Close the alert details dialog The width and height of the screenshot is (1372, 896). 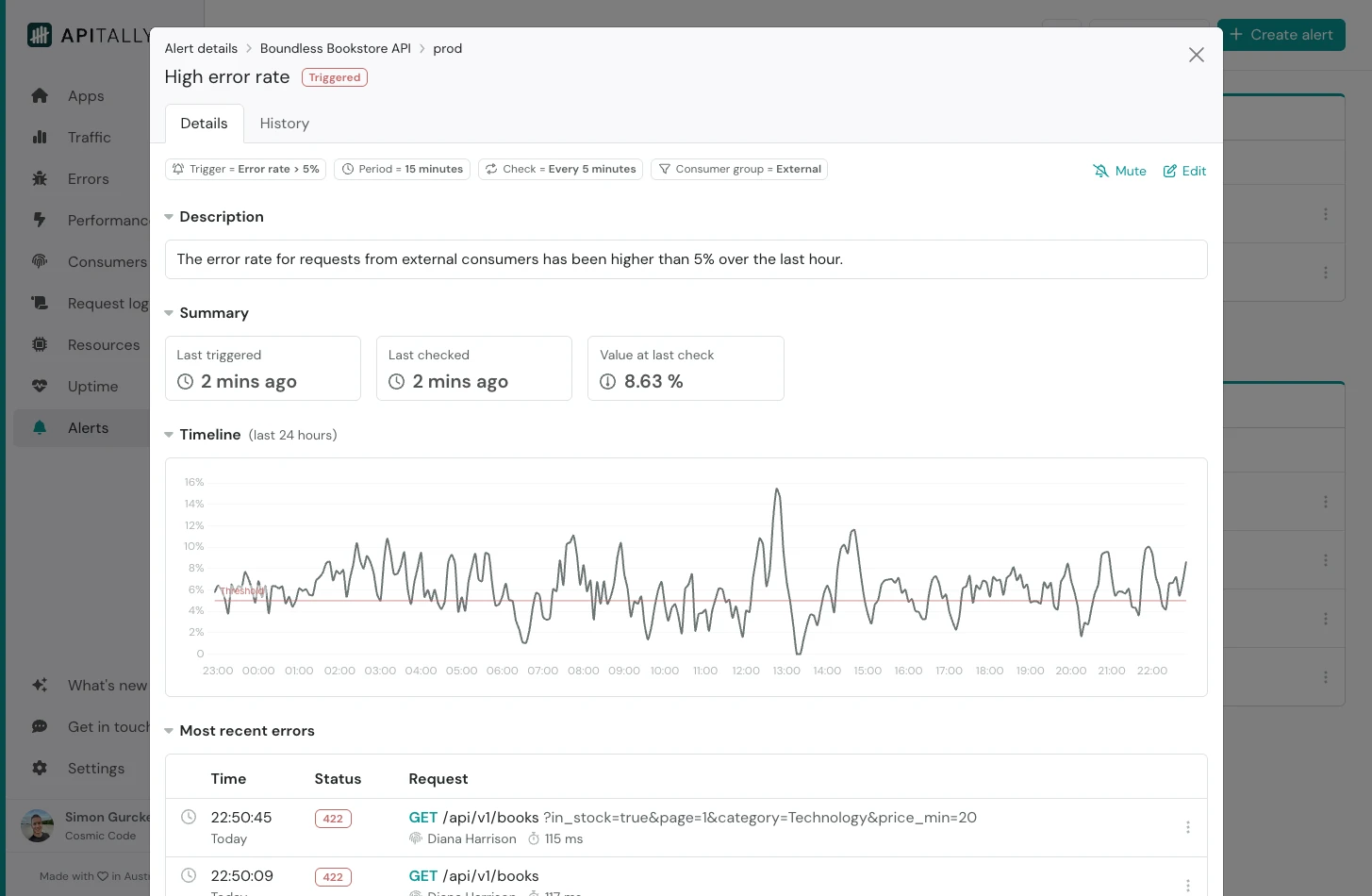point(1196,55)
